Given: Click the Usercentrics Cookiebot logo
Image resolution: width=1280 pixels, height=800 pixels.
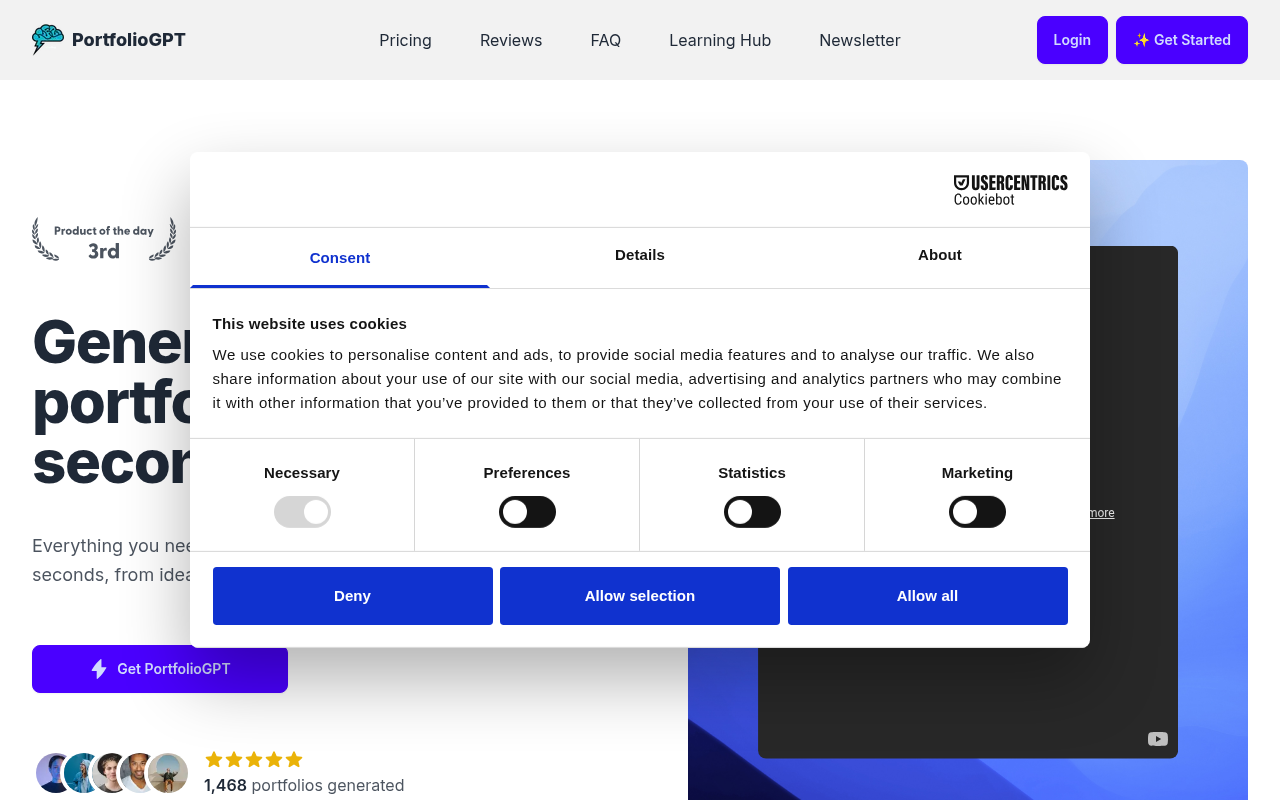Looking at the screenshot, I should click(1010, 189).
